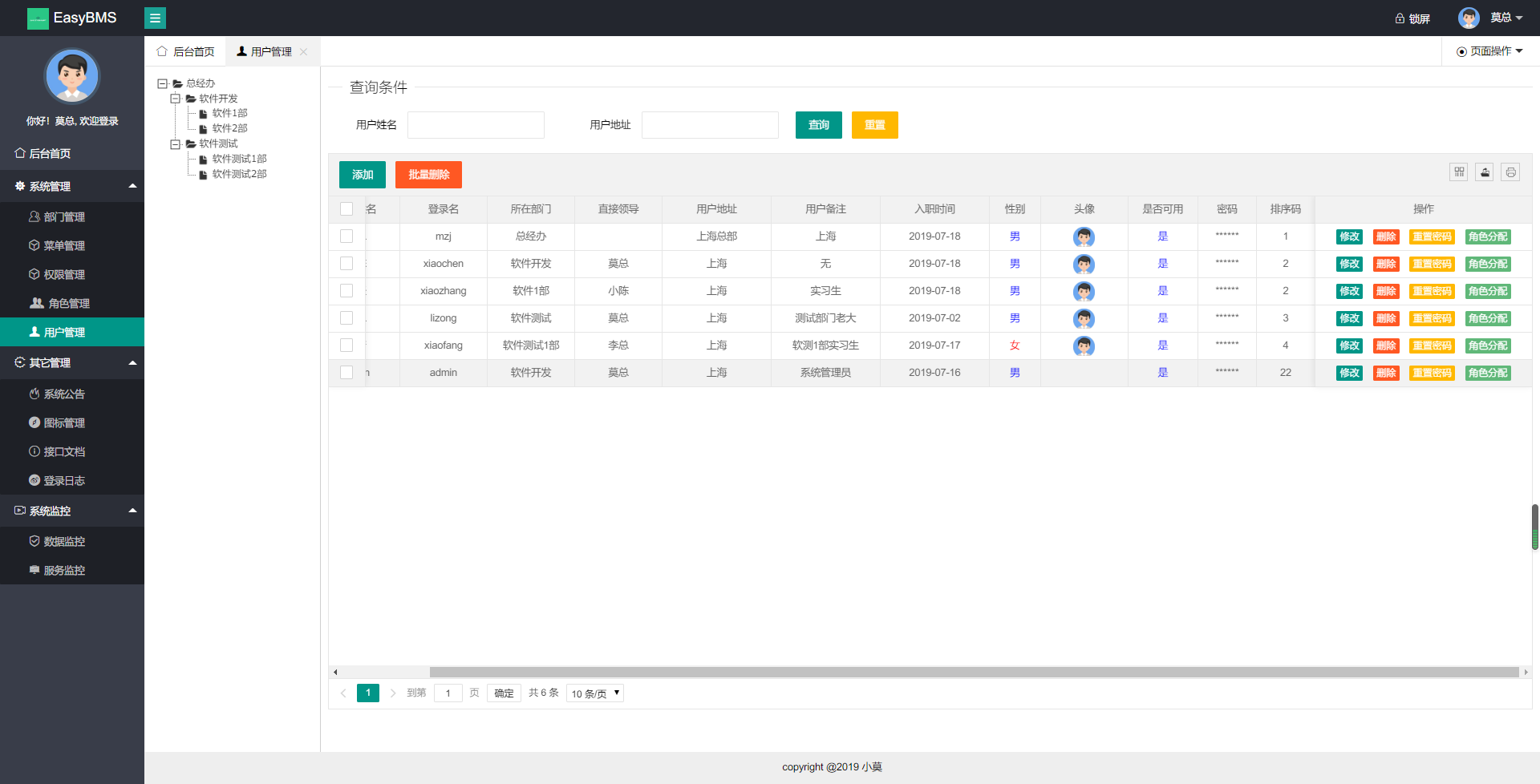1540x784 pixels.
Task: Click the large profile avatar in sidebar
Action: pos(72,76)
